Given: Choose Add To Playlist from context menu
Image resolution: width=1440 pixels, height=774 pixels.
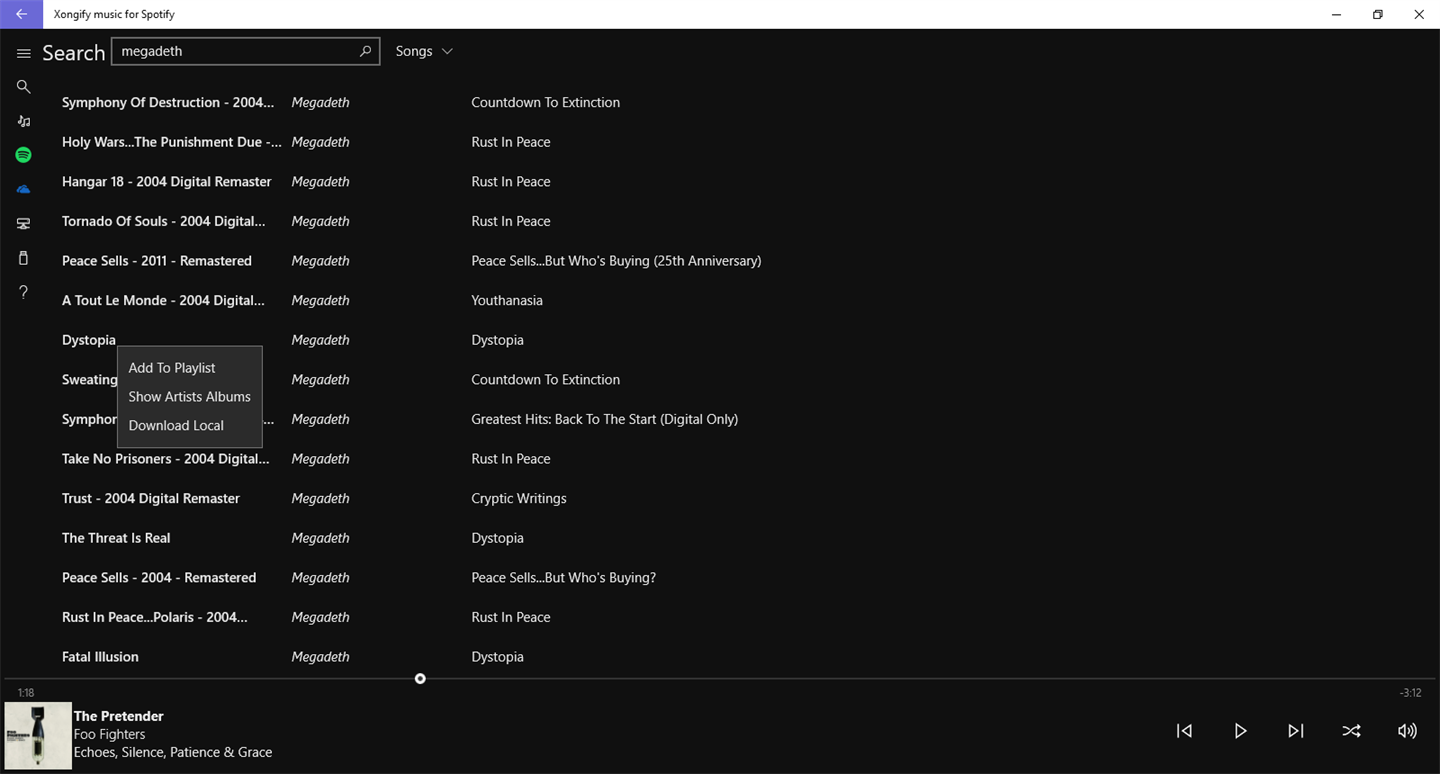Looking at the screenshot, I should 172,368.
